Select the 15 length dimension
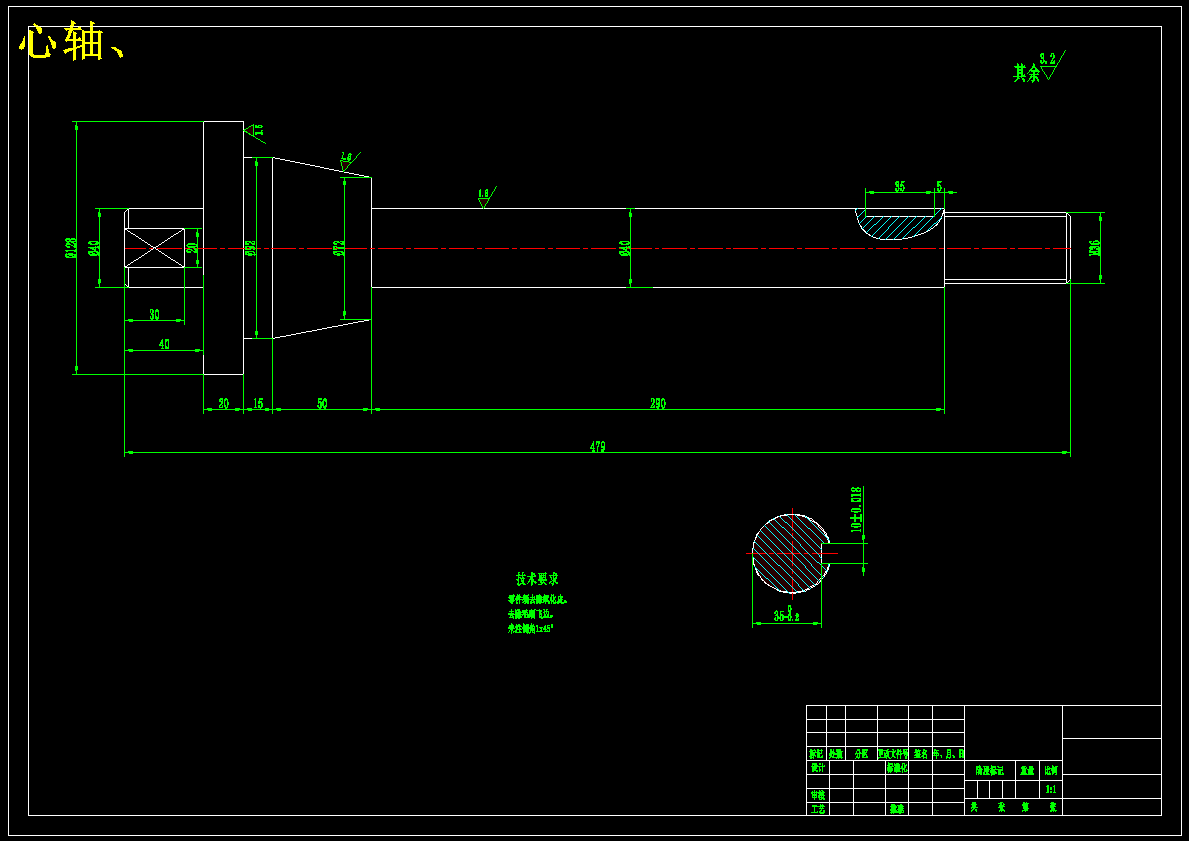The height and width of the screenshot is (841, 1189). (x=258, y=403)
